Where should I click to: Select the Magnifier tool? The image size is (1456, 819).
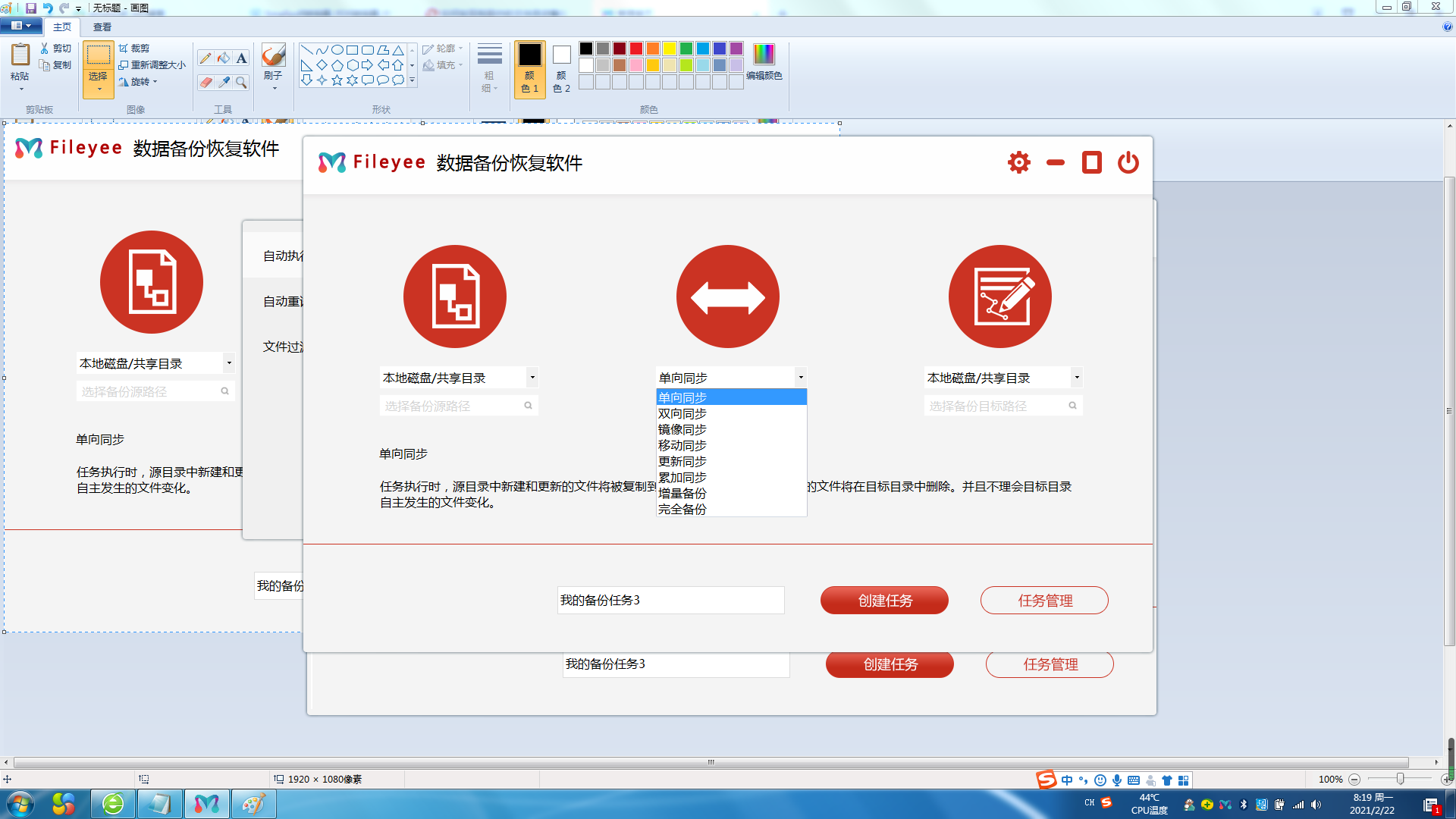click(241, 83)
